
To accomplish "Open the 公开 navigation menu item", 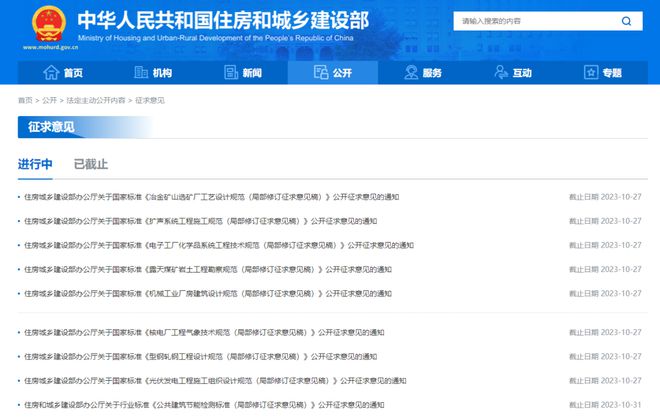I will click(x=333, y=72).
